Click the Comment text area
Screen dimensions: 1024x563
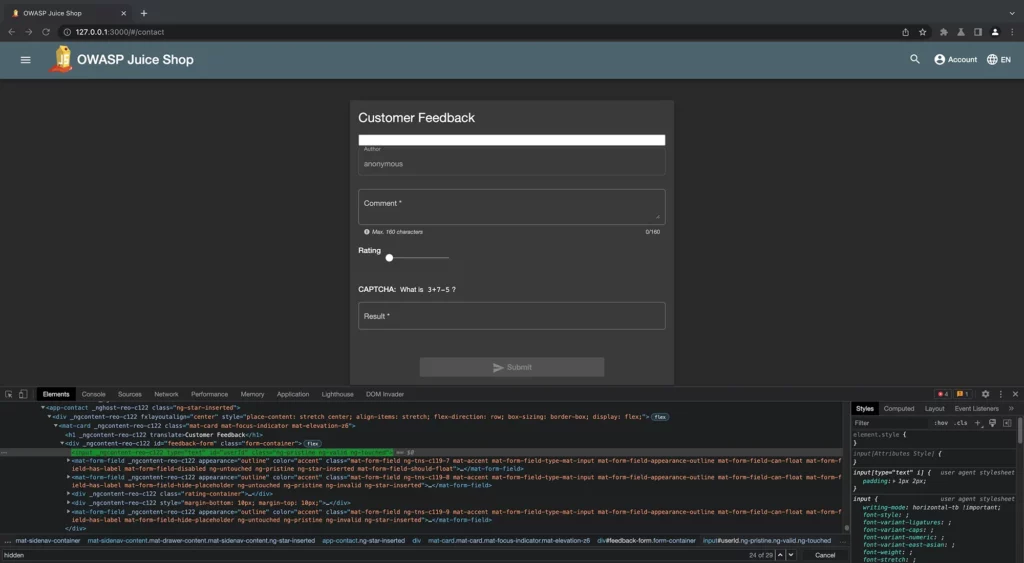click(511, 206)
